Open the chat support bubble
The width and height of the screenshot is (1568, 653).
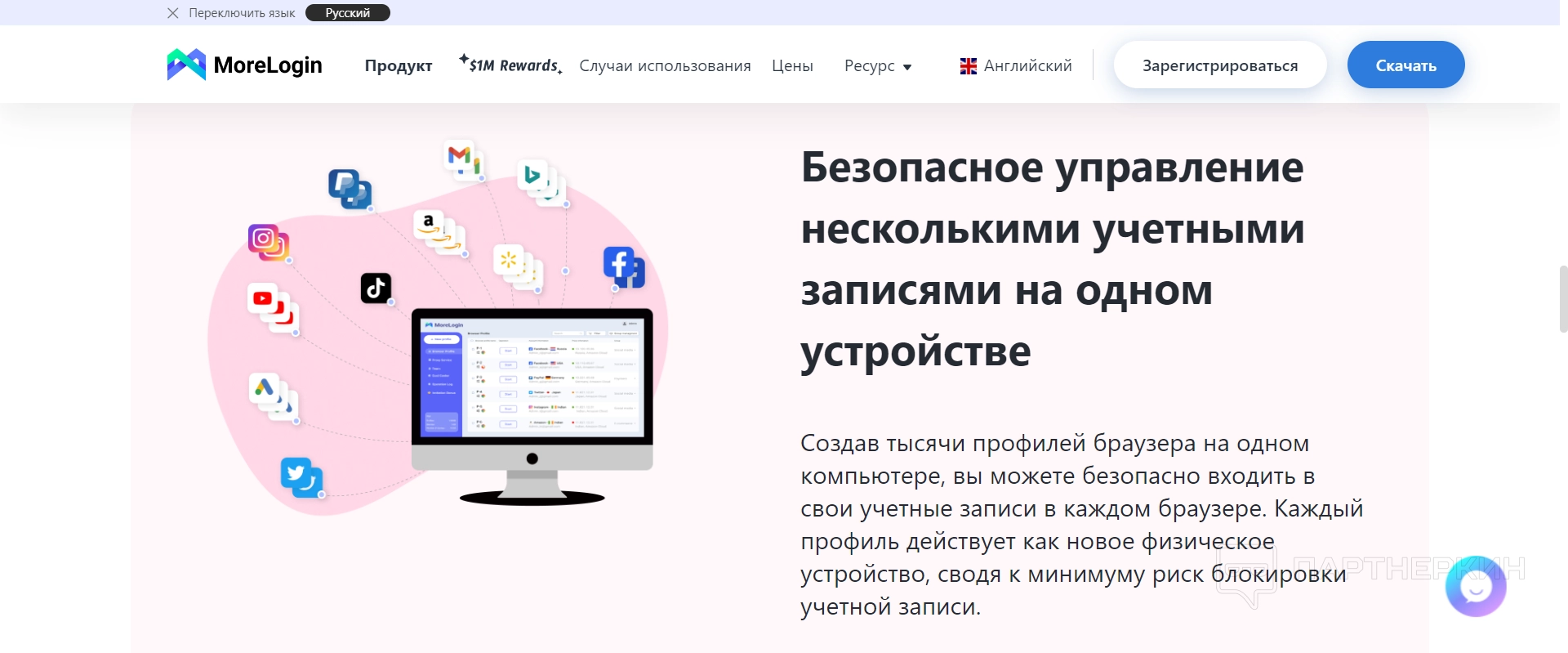tap(1476, 586)
